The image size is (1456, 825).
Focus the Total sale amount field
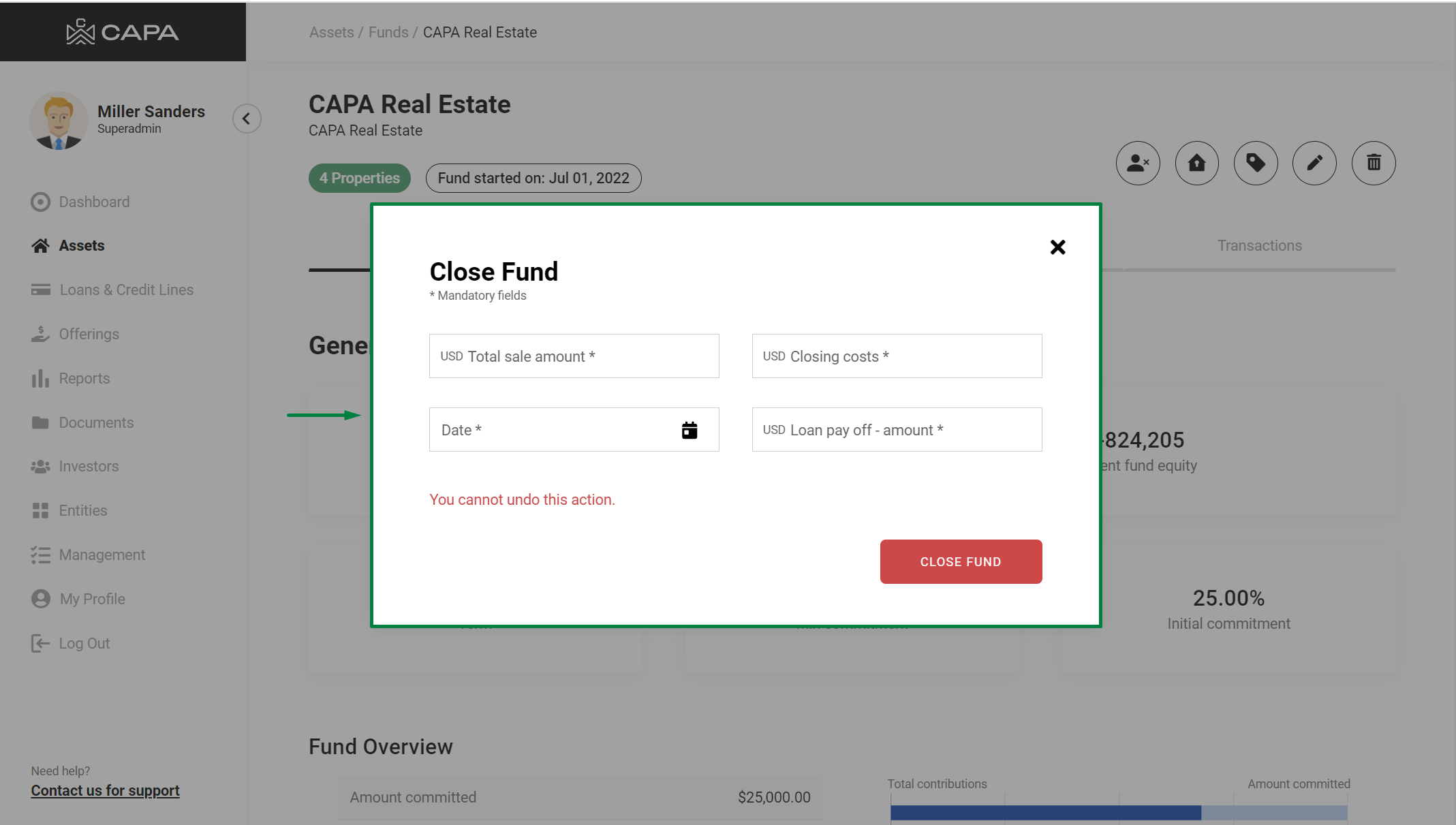574,356
